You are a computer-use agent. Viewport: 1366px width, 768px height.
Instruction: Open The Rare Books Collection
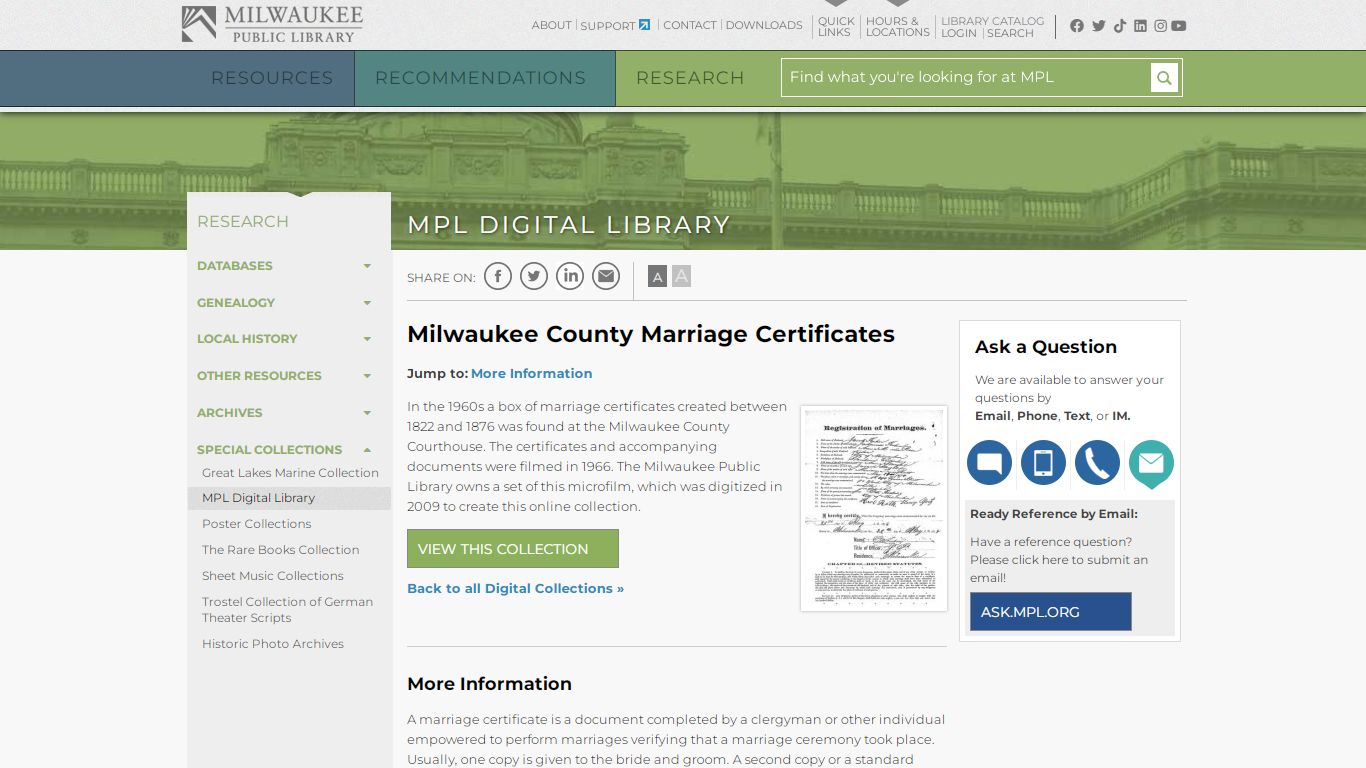click(x=280, y=550)
